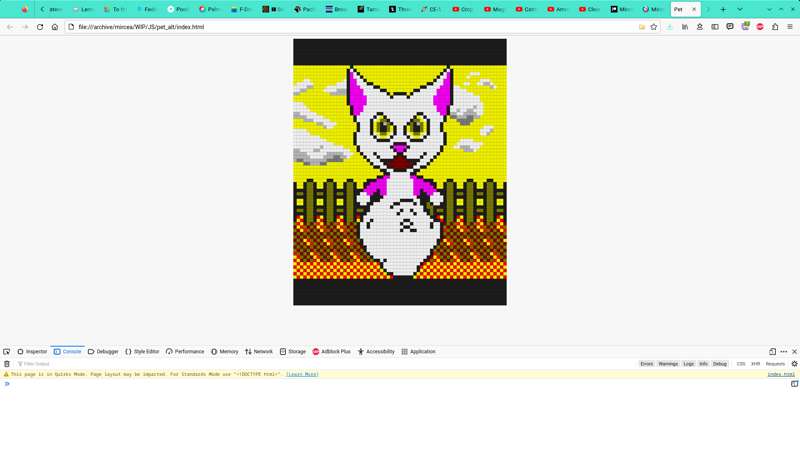Toggle the Debug console filter
Screen dimensions: 800x450
click(x=720, y=364)
